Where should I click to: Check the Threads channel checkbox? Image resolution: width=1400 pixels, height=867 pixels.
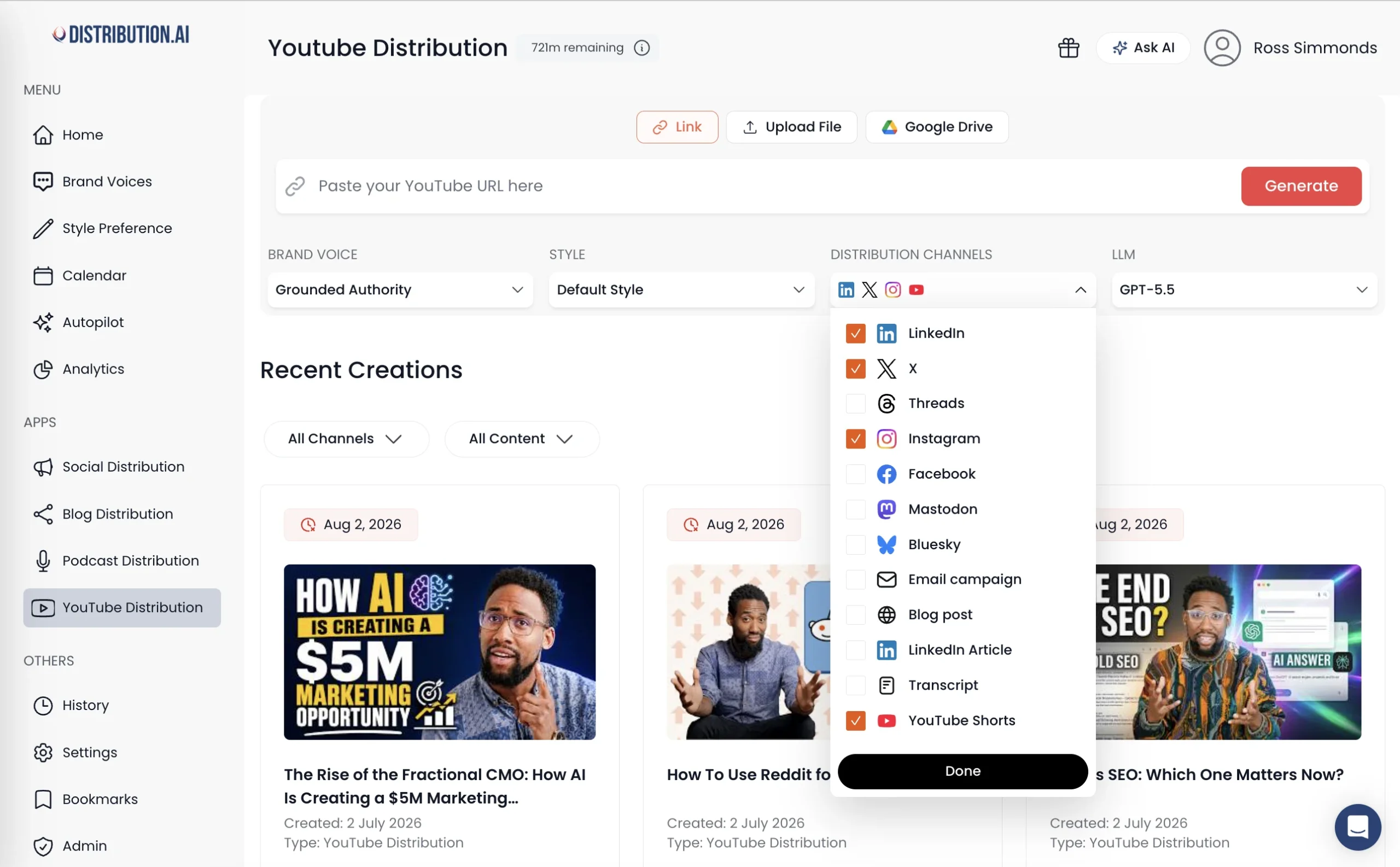pos(855,404)
